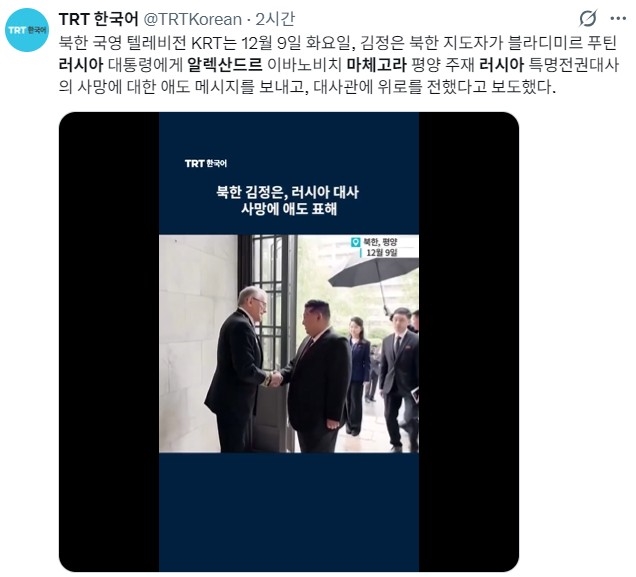Open the three-dot more options menu
This screenshot has height=577, width=636.
click(x=618, y=18)
